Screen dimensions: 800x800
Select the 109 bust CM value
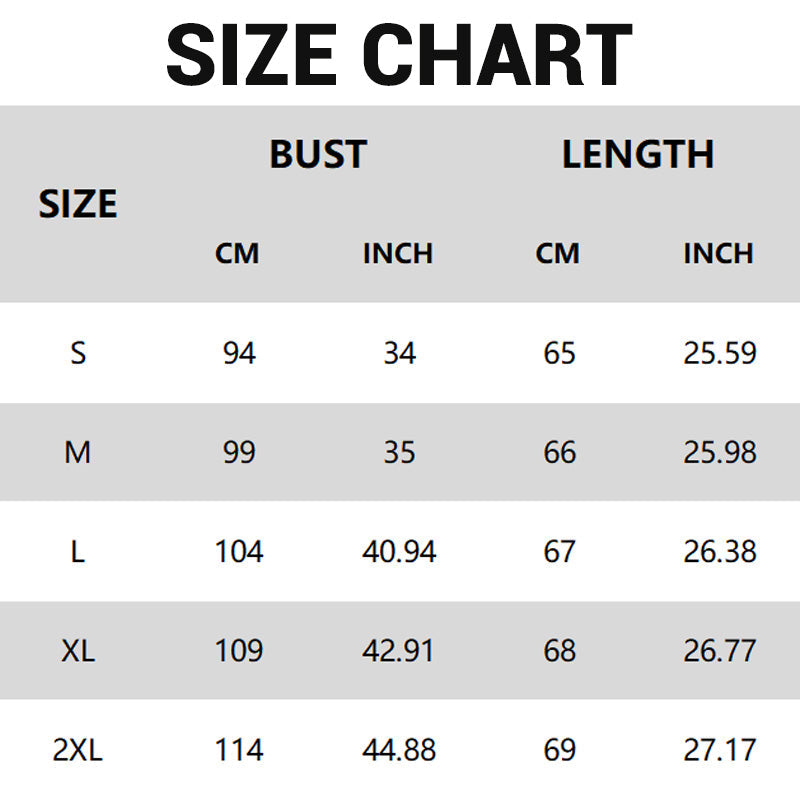(239, 651)
